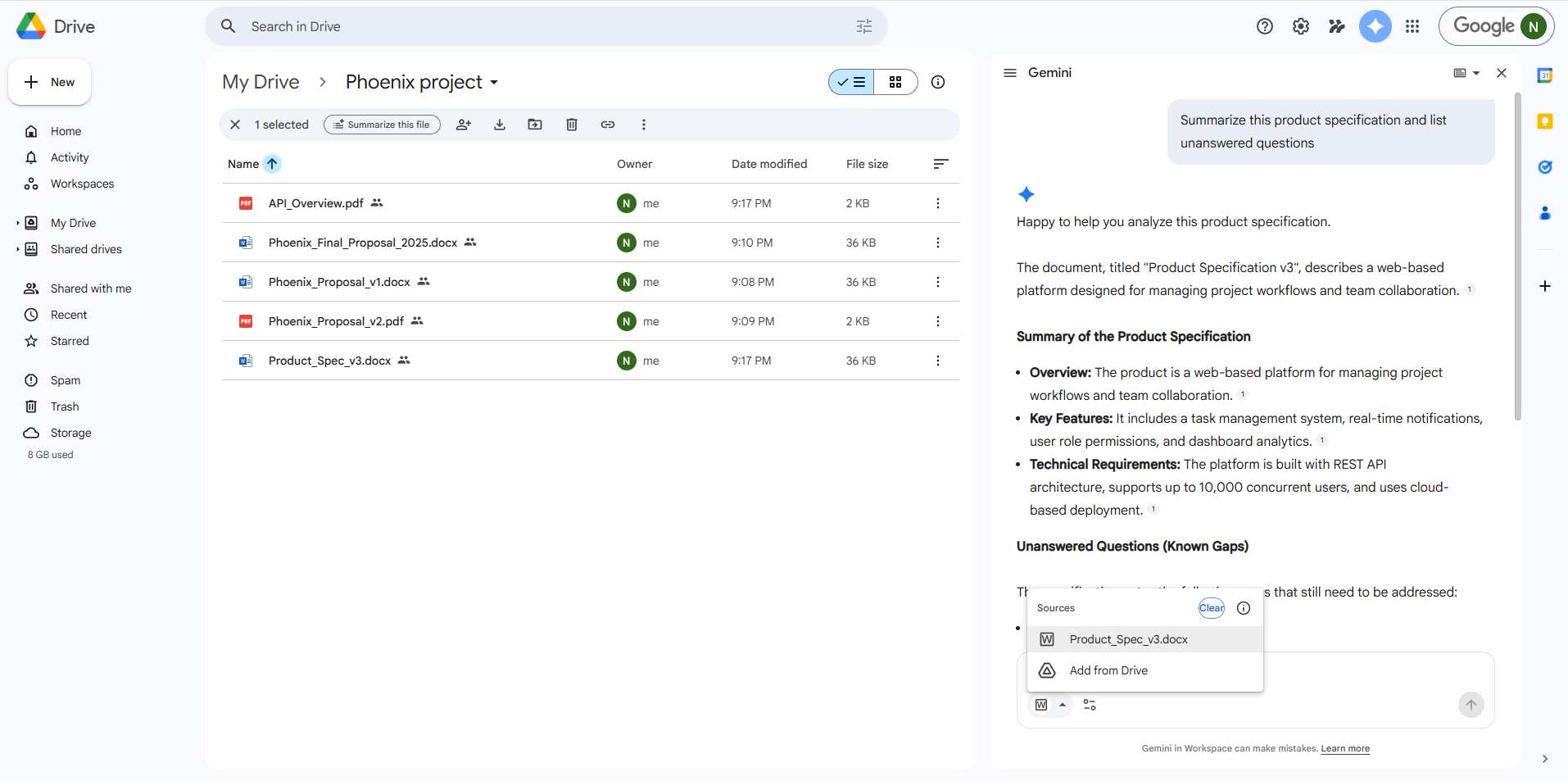Move selected file to trash

coord(572,125)
